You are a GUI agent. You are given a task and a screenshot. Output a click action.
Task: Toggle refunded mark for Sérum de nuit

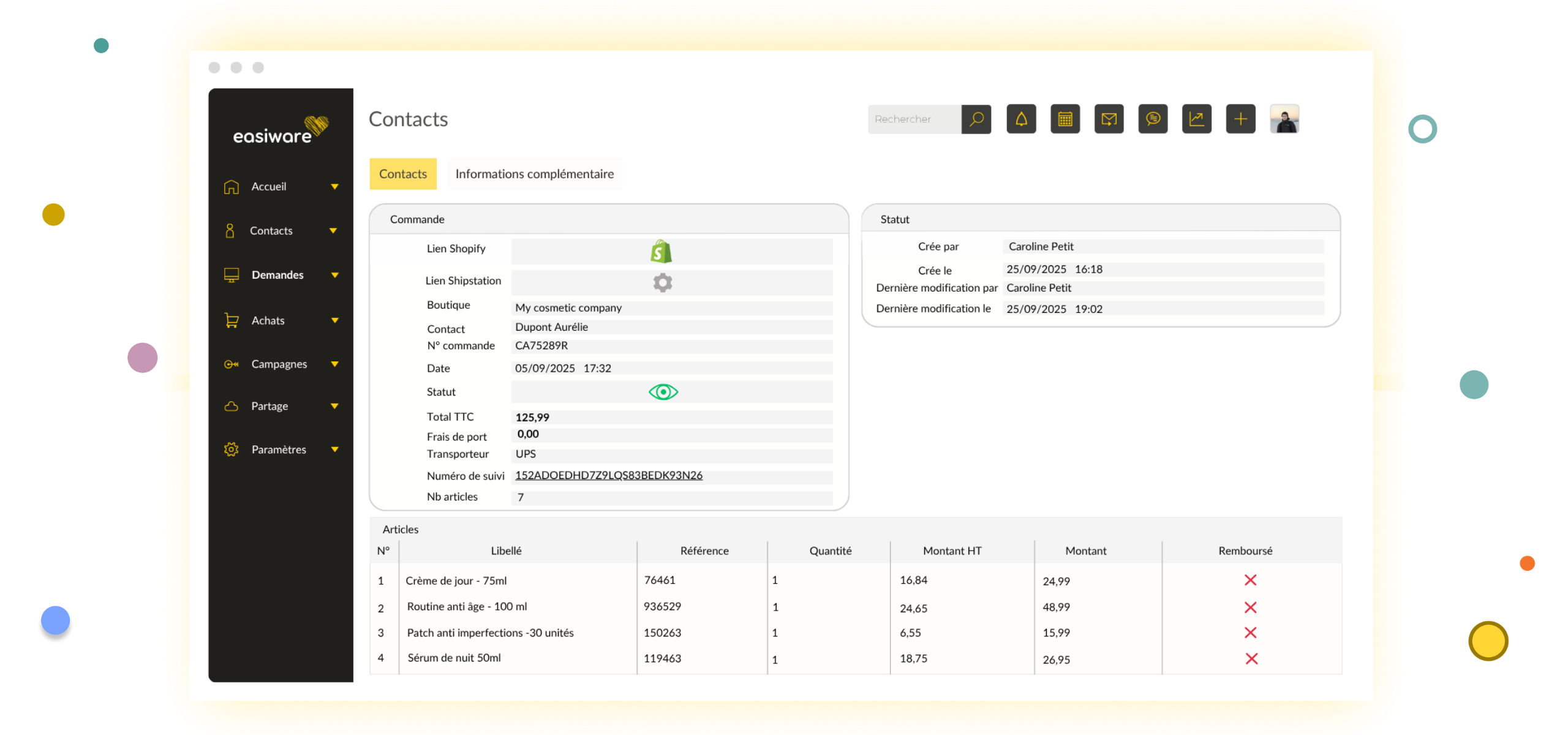(x=1251, y=659)
